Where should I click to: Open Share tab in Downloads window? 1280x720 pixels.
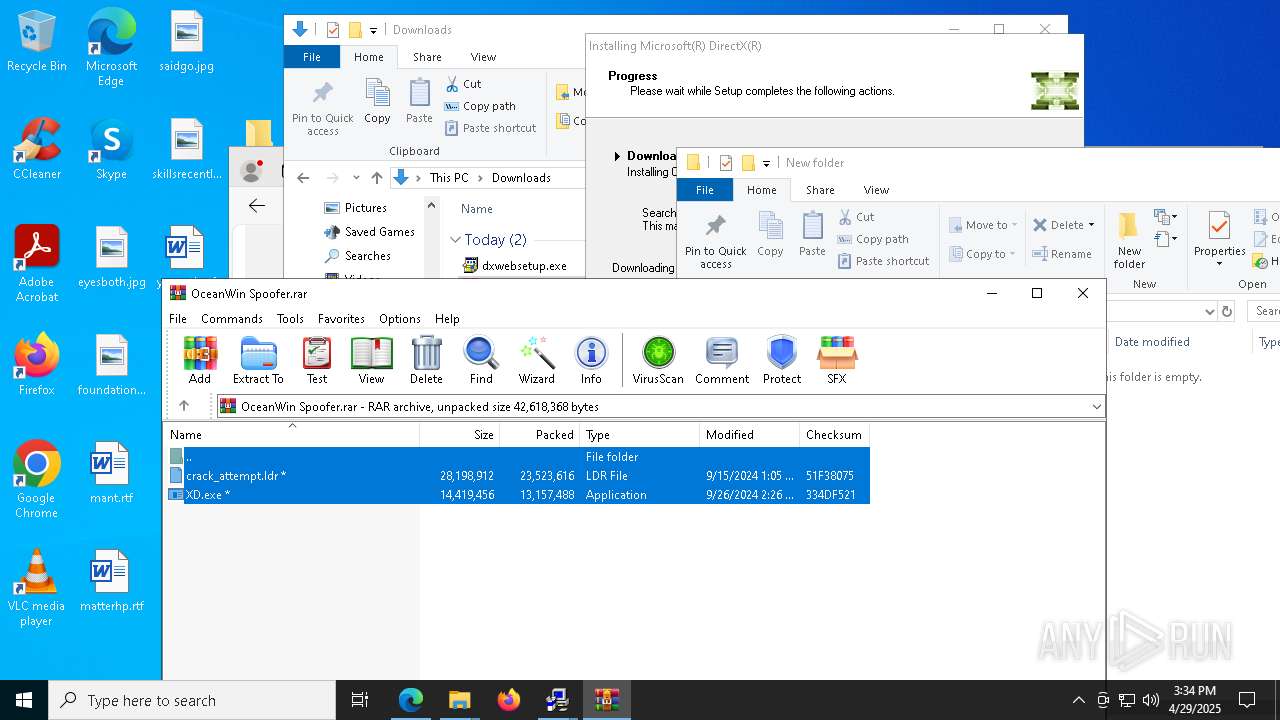click(427, 57)
